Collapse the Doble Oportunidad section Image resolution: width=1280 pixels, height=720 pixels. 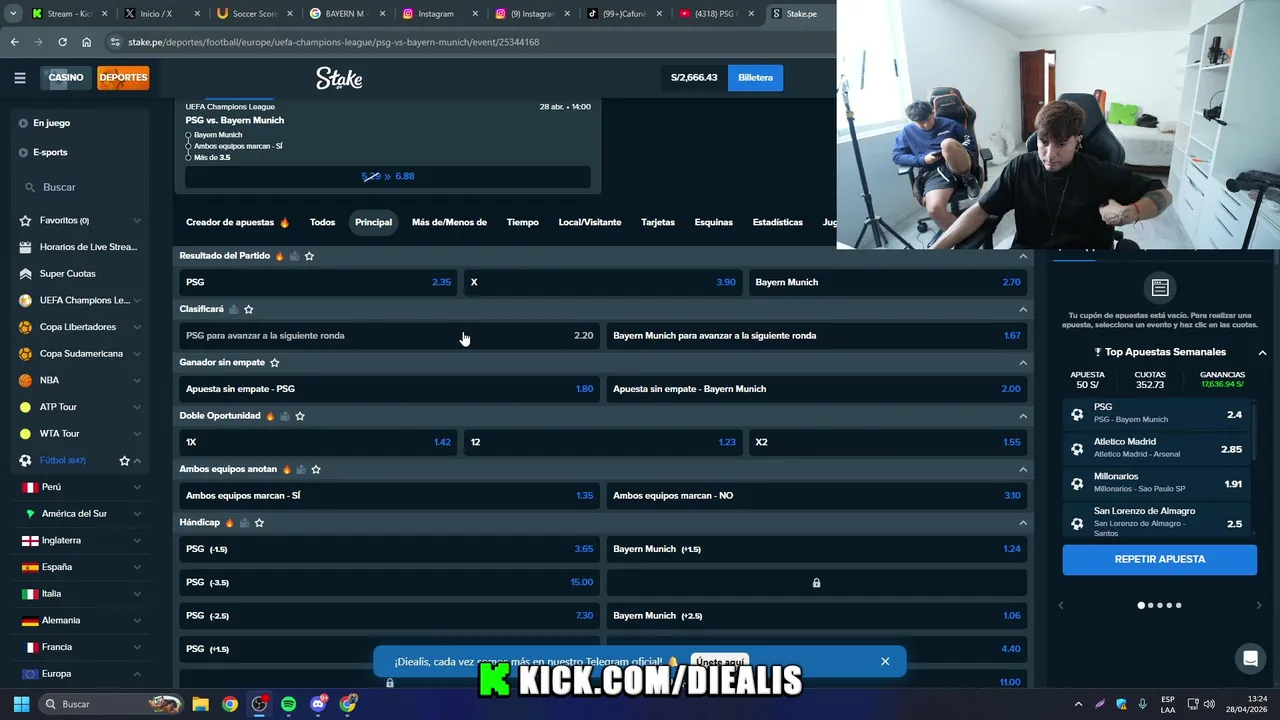[x=1022, y=416]
